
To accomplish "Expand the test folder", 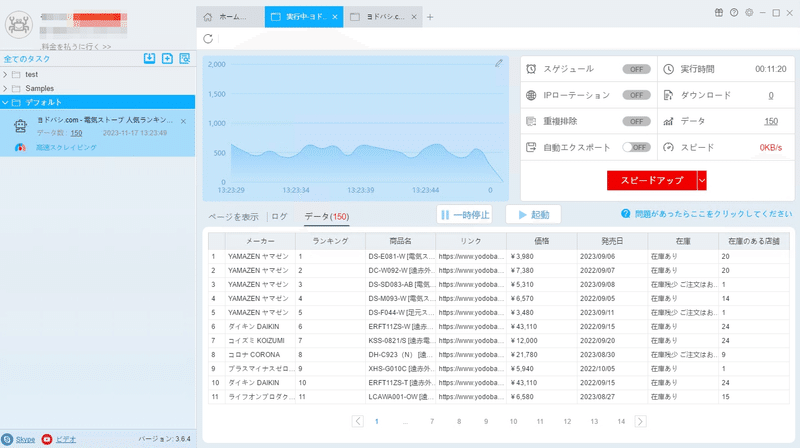I will click(5, 74).
